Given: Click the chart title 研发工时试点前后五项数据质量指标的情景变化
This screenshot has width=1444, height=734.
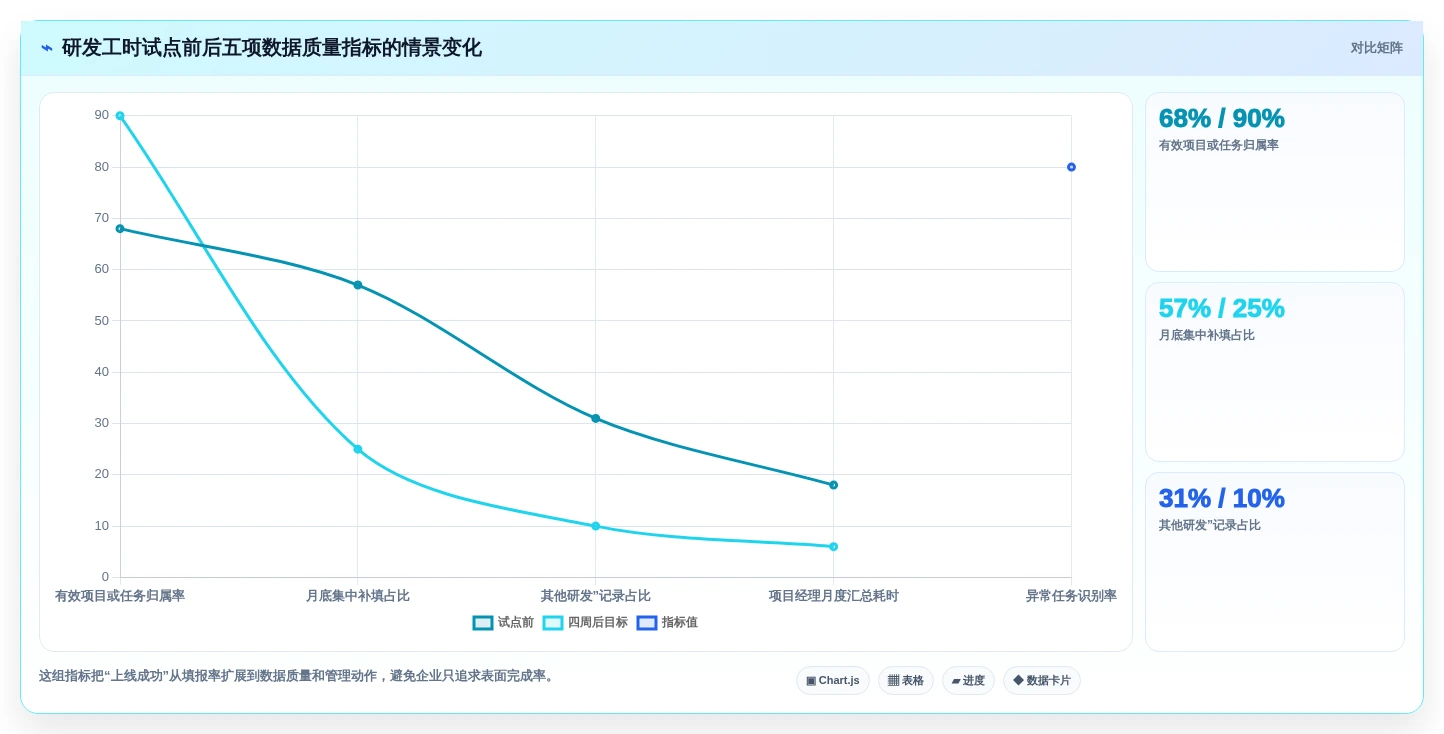Looking at the screenshot, I should pos(272,48).
